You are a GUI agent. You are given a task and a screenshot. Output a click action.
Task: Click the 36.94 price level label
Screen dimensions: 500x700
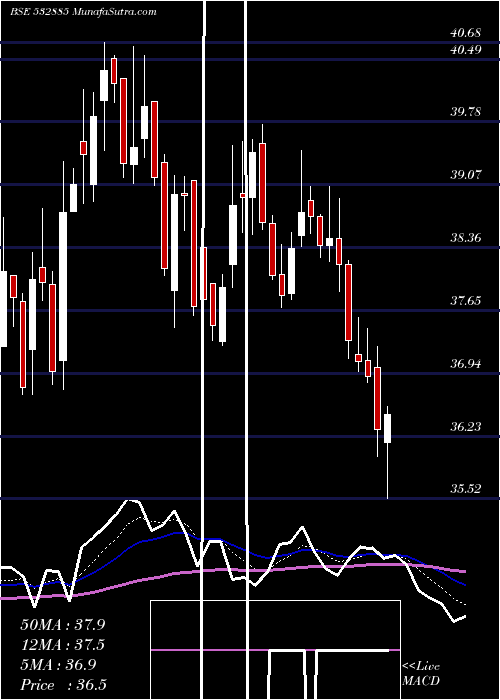(466, 364)
